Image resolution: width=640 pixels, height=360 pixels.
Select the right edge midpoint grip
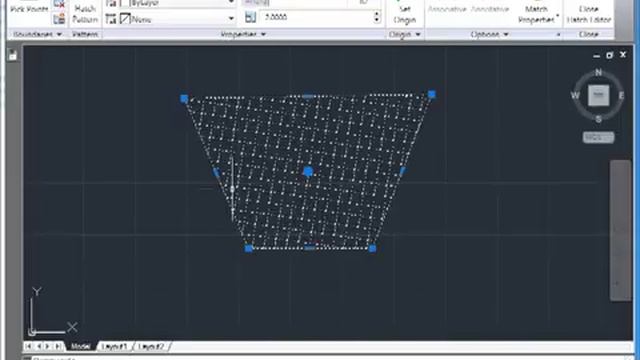pos(403,171)
